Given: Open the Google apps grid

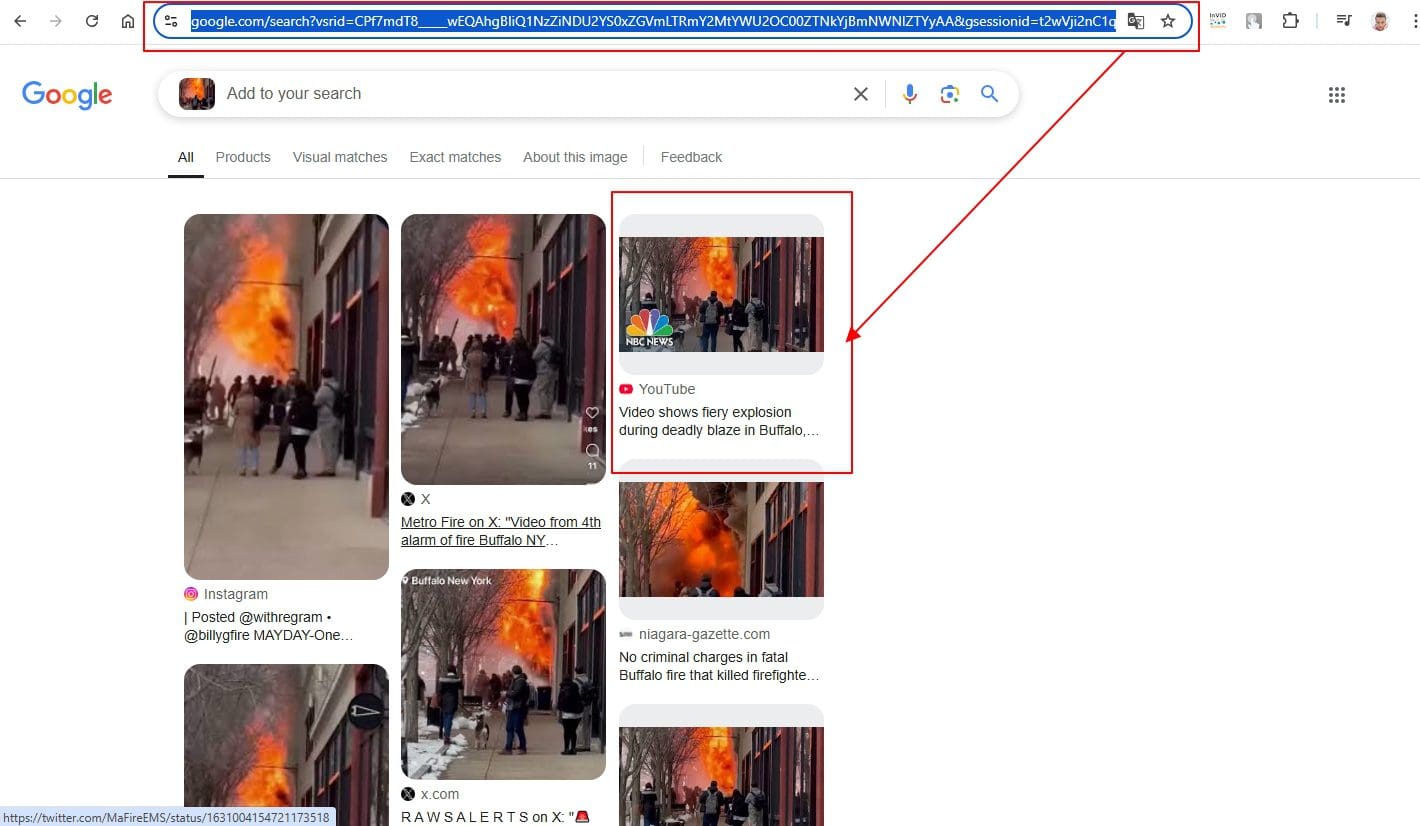Looking at the screenshot, I should (1336, 95).
